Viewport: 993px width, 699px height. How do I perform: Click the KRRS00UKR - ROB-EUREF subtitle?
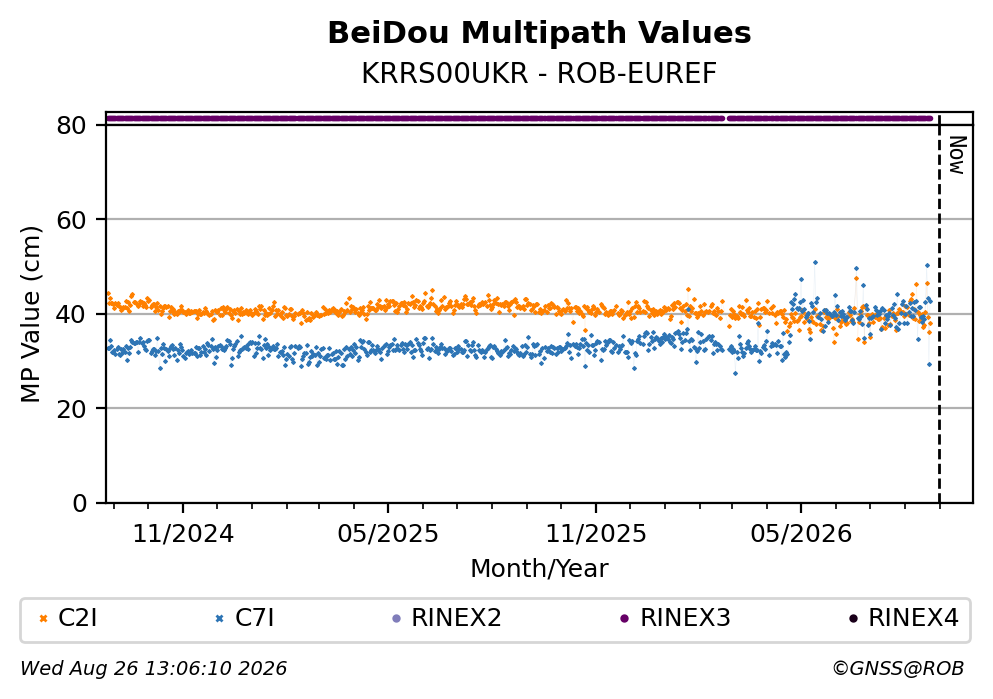click(x=539, y=74)
